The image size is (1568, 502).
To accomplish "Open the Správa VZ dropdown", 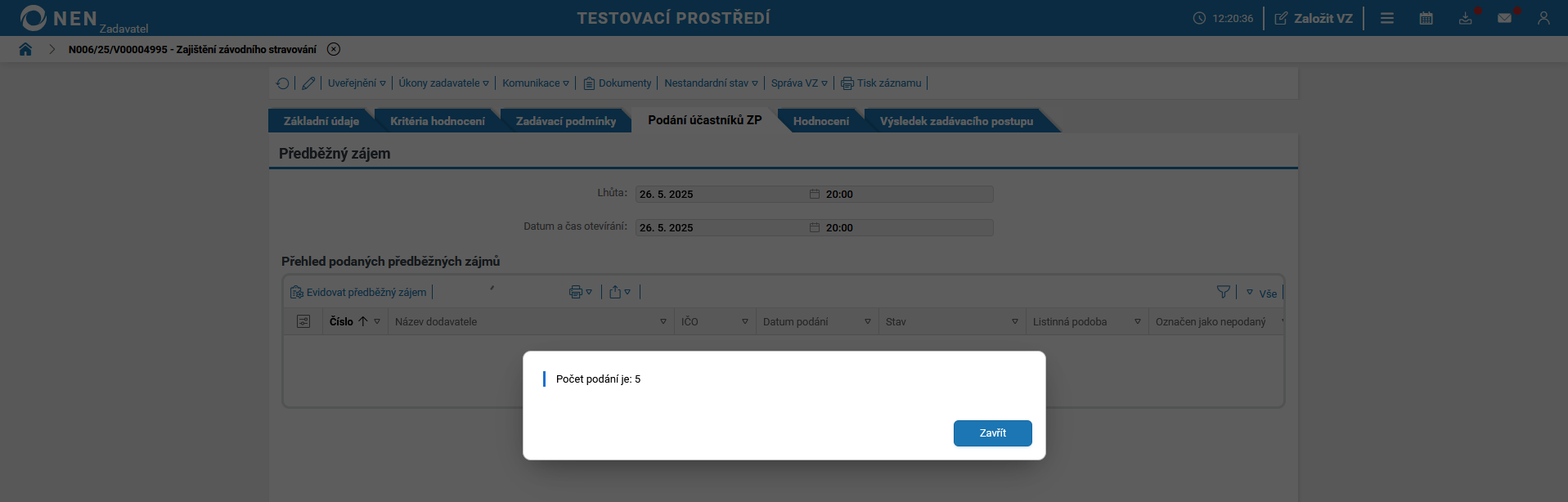I will 799,83.
